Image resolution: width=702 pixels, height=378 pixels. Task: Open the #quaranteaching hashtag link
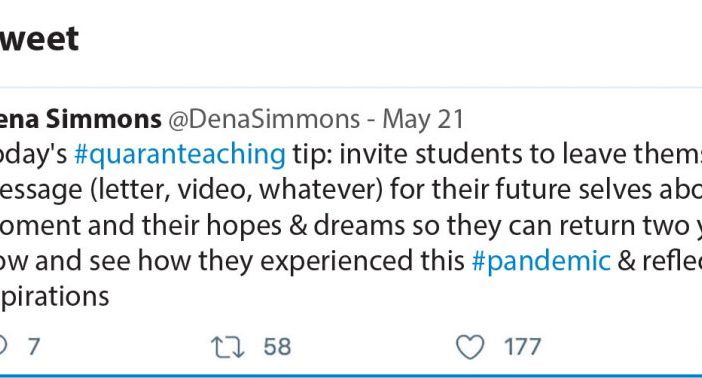[x=180, y=155]
